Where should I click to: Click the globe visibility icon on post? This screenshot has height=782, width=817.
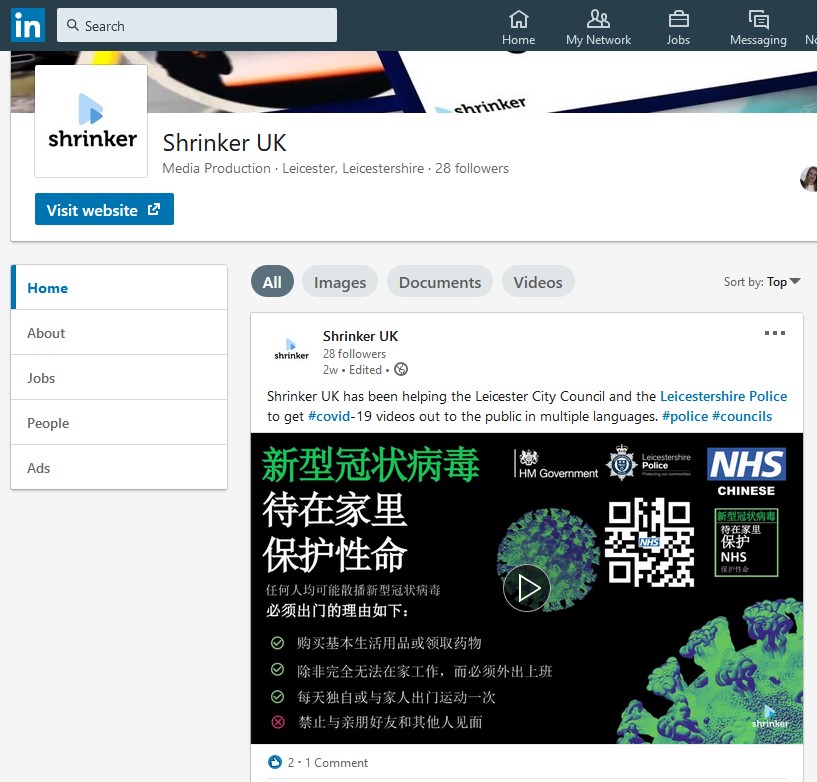(401, 369)
